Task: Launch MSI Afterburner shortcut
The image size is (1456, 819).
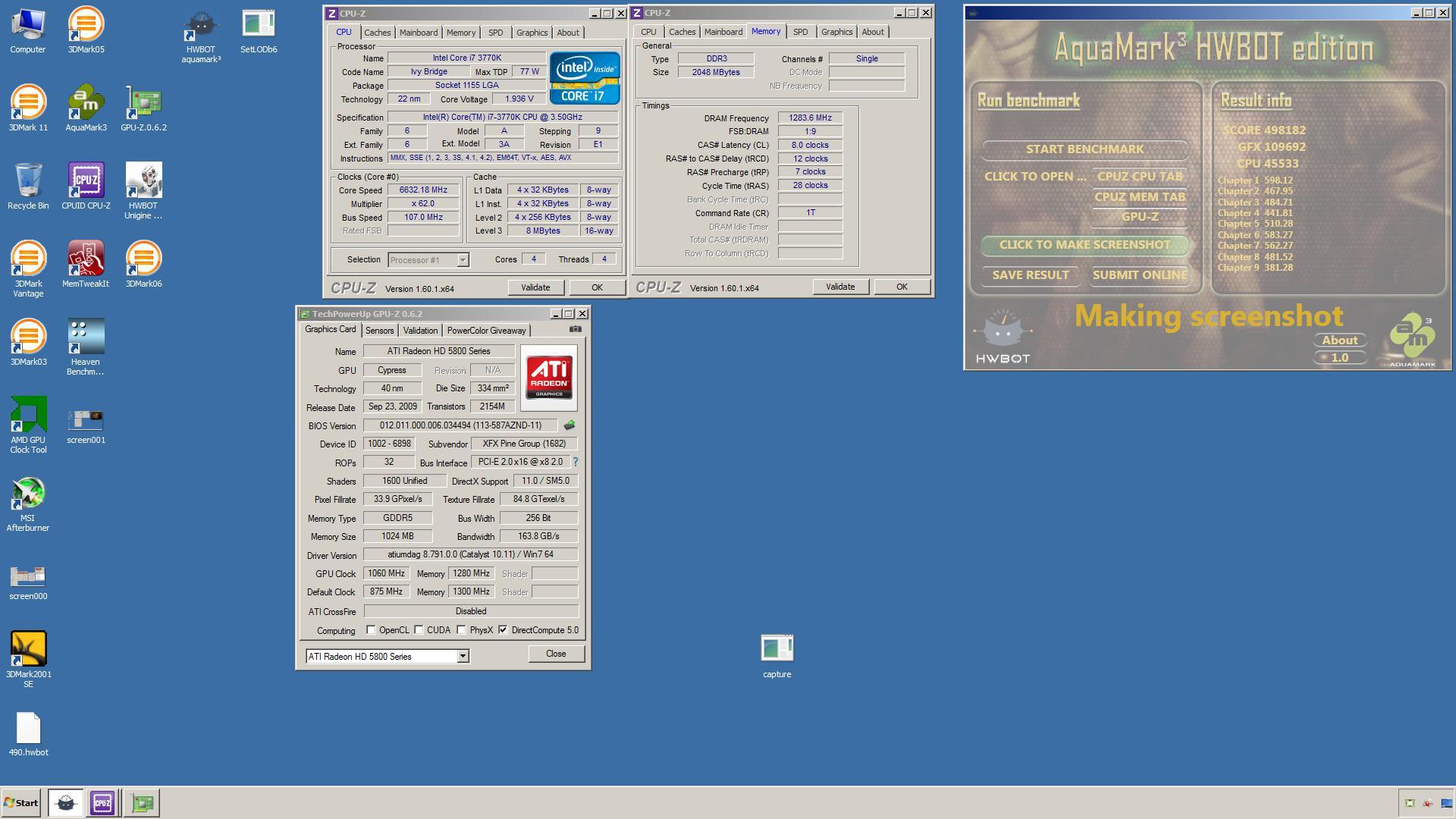Action: tap(28, 504)
